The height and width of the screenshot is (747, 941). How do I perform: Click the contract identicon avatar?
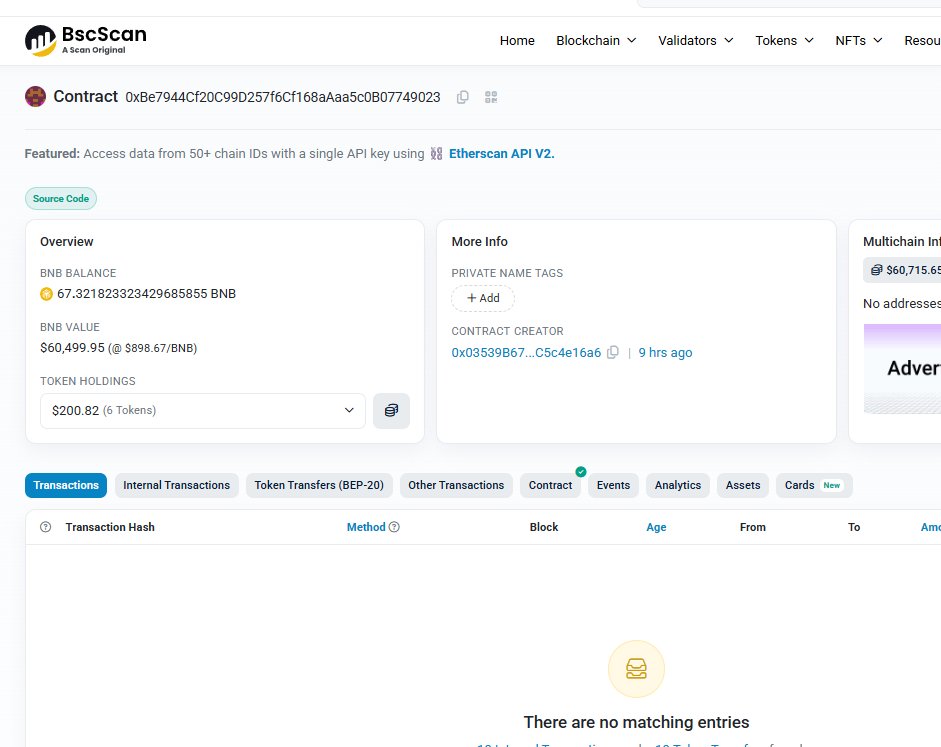point(35,97)
